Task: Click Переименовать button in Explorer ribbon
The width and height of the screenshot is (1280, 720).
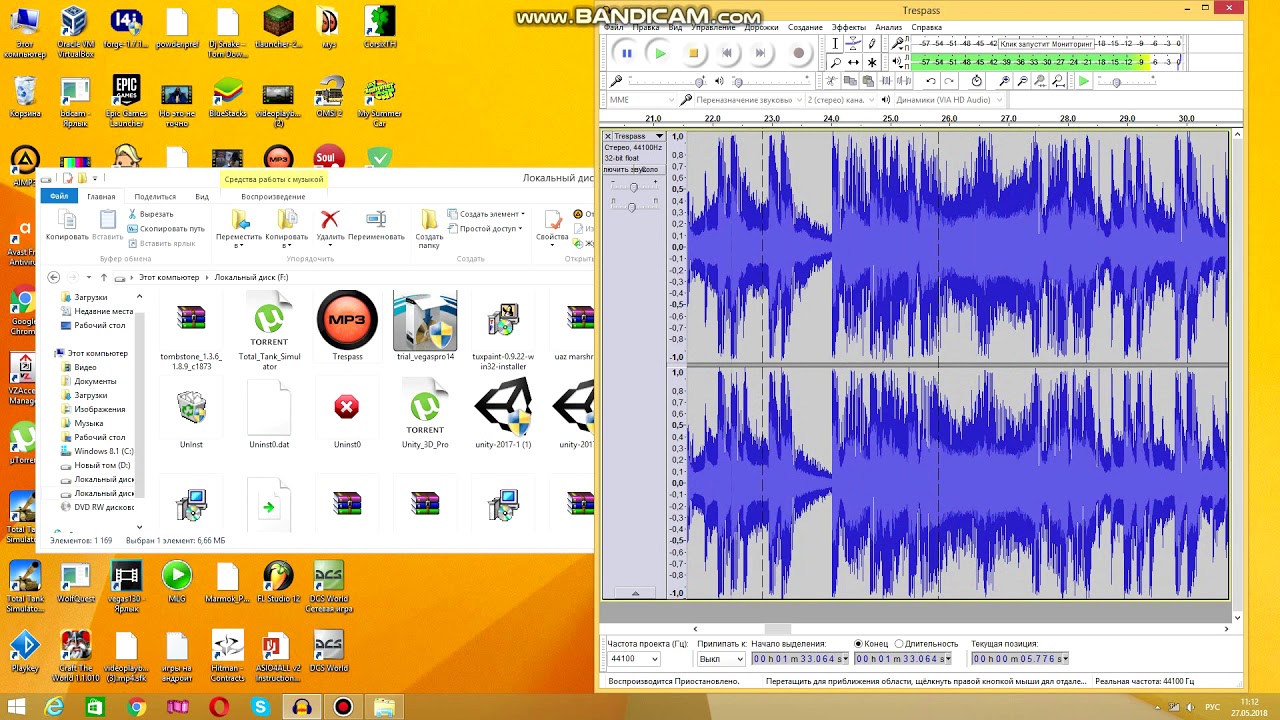Action: pyautogui.click(x=376, y=226)
